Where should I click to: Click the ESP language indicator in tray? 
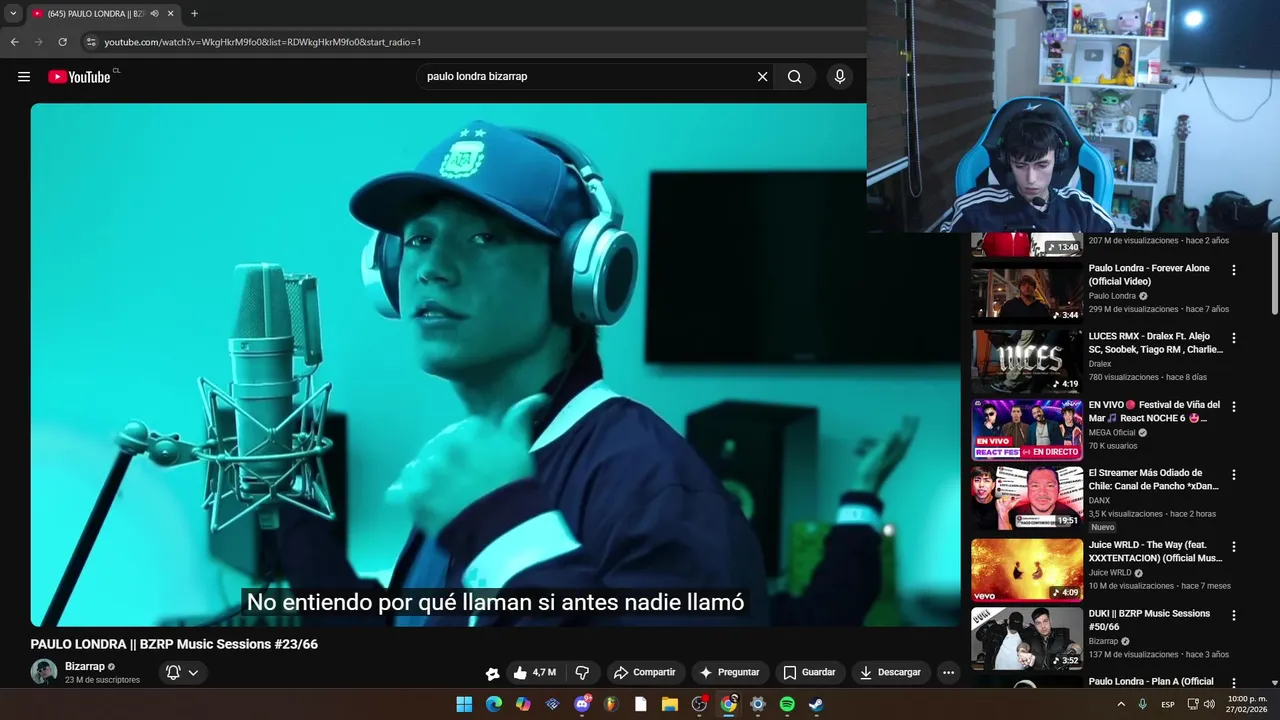pyautogui.click(x=1168, y=704)
